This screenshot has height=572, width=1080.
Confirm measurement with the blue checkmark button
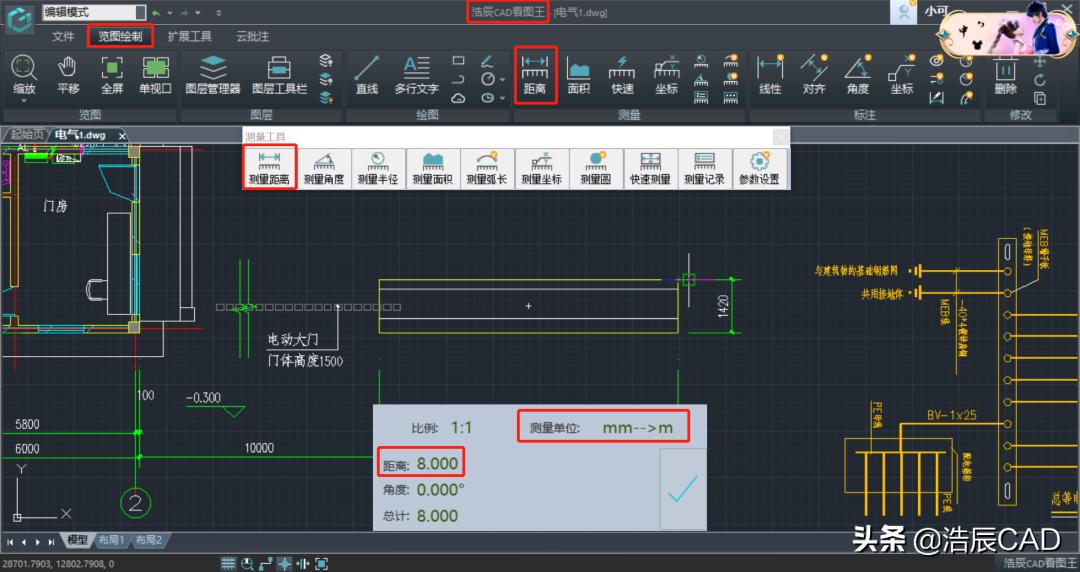pos(683,489)
